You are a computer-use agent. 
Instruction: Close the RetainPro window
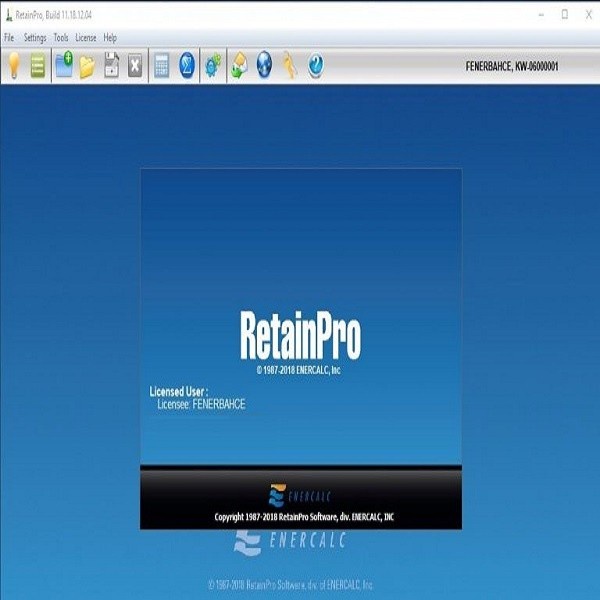(589, 15)
